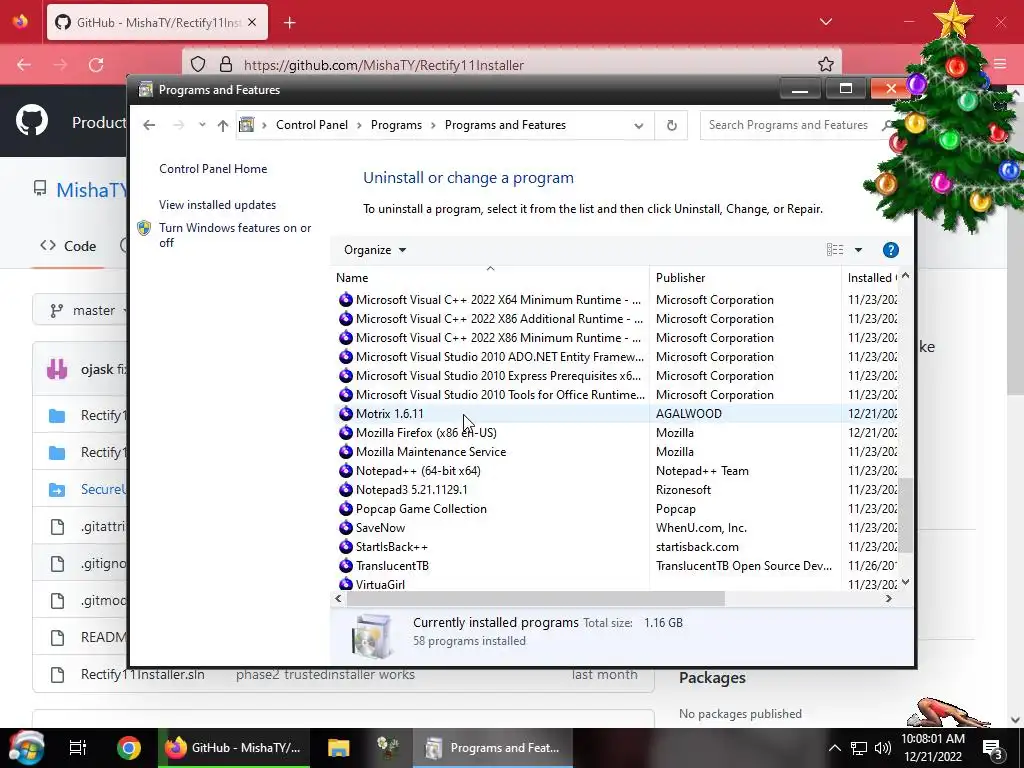Click the view layout icon in toolbar

(x=835, y=249)
